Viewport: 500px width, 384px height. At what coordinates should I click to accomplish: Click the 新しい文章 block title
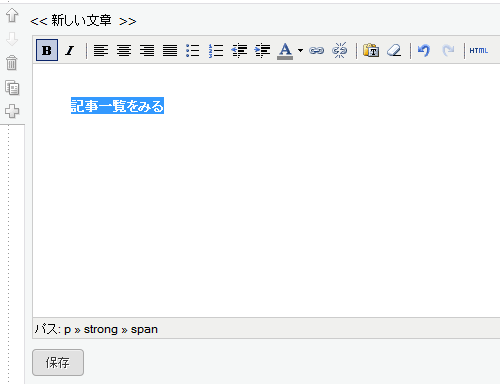(x=81, y=21)
